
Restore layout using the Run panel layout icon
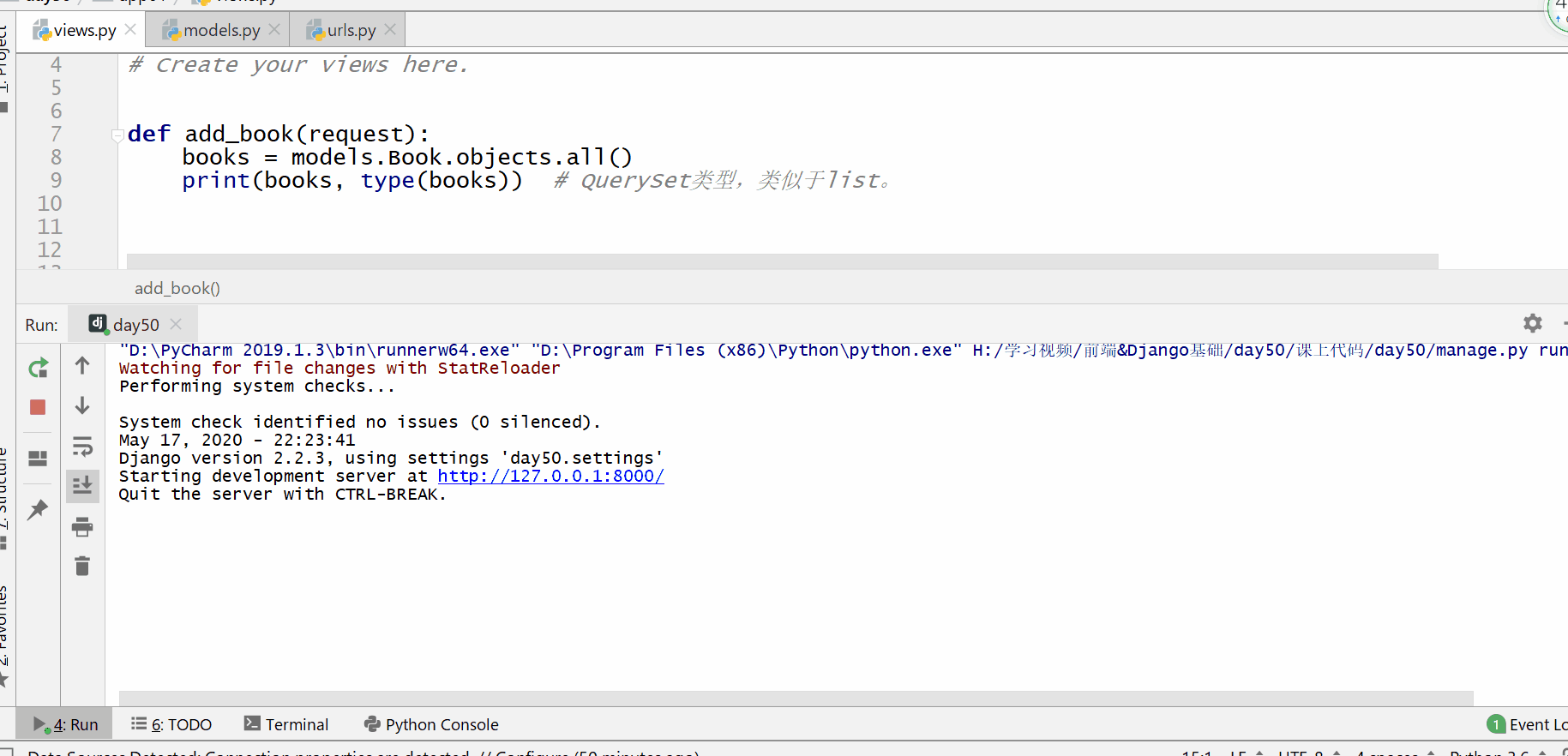(38, 459)
